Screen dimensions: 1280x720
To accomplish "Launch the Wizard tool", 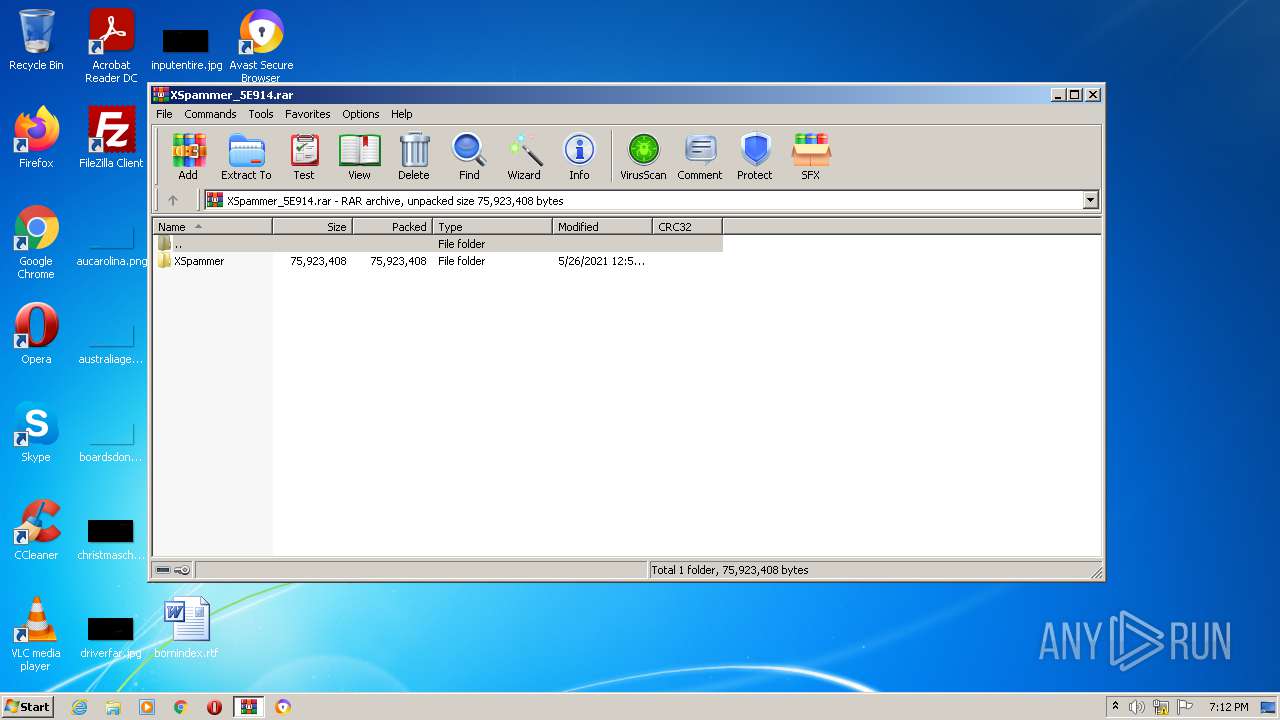I will [524, 157].
